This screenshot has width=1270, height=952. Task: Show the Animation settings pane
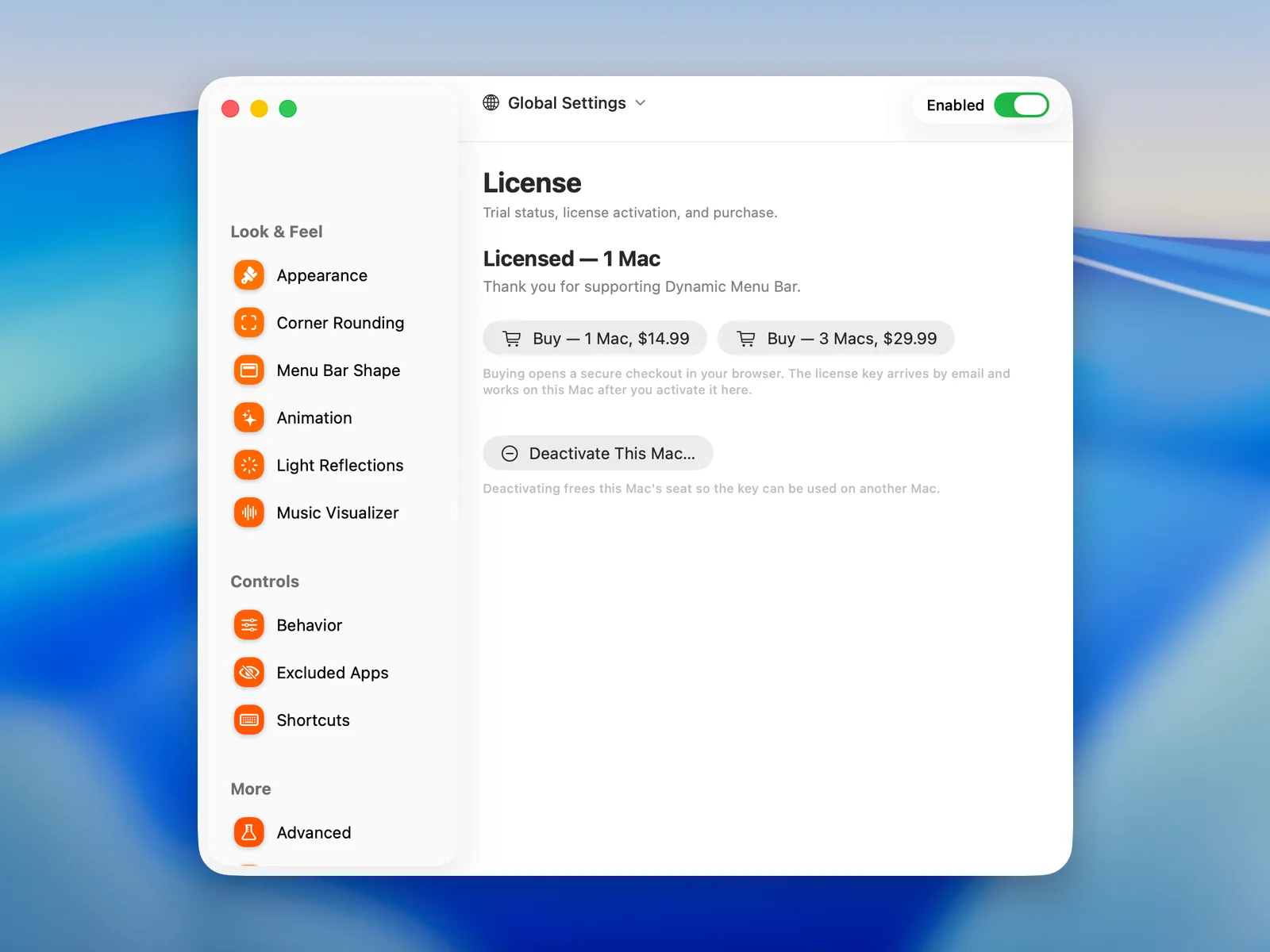point(314,418)
